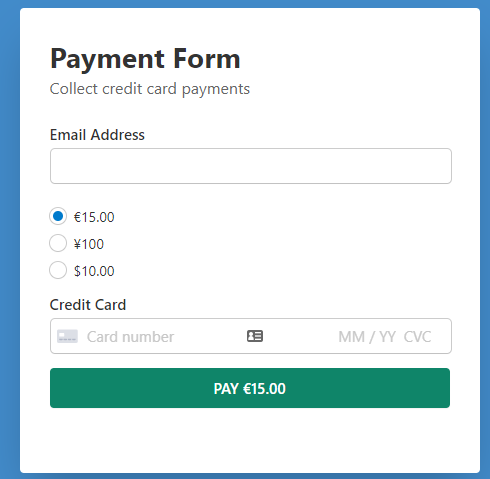Select the €15.00 radio button
This screenshot has width=490, height=479.
[58, 216]
